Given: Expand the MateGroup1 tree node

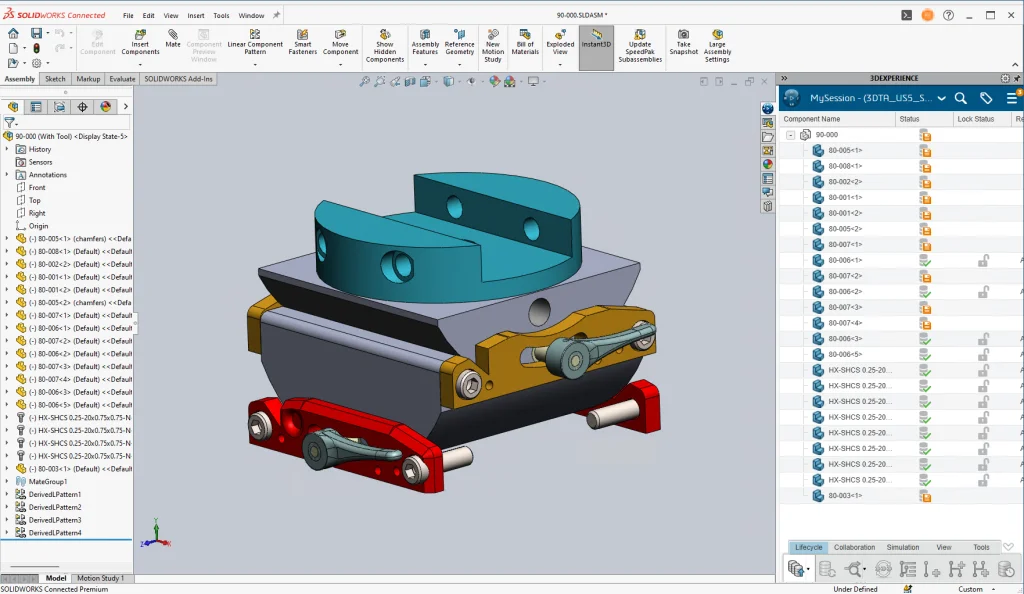Looking at the screenshot, I should [7, 482].
